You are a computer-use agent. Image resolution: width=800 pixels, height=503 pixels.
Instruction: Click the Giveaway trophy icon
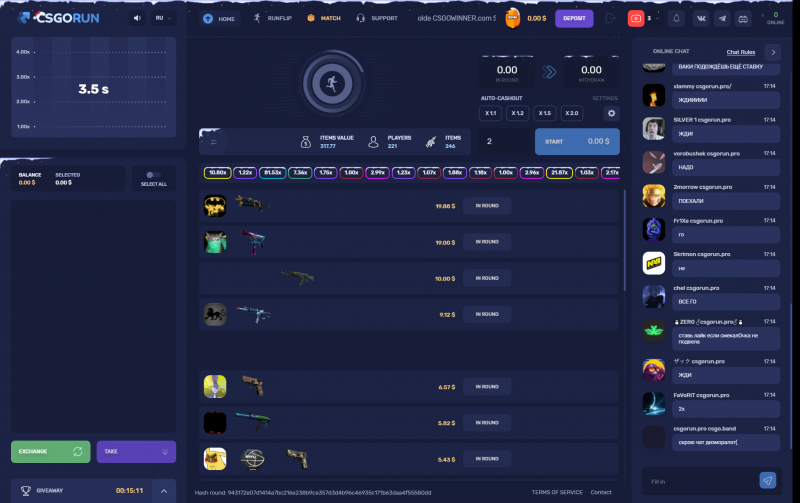coord(26,491)
